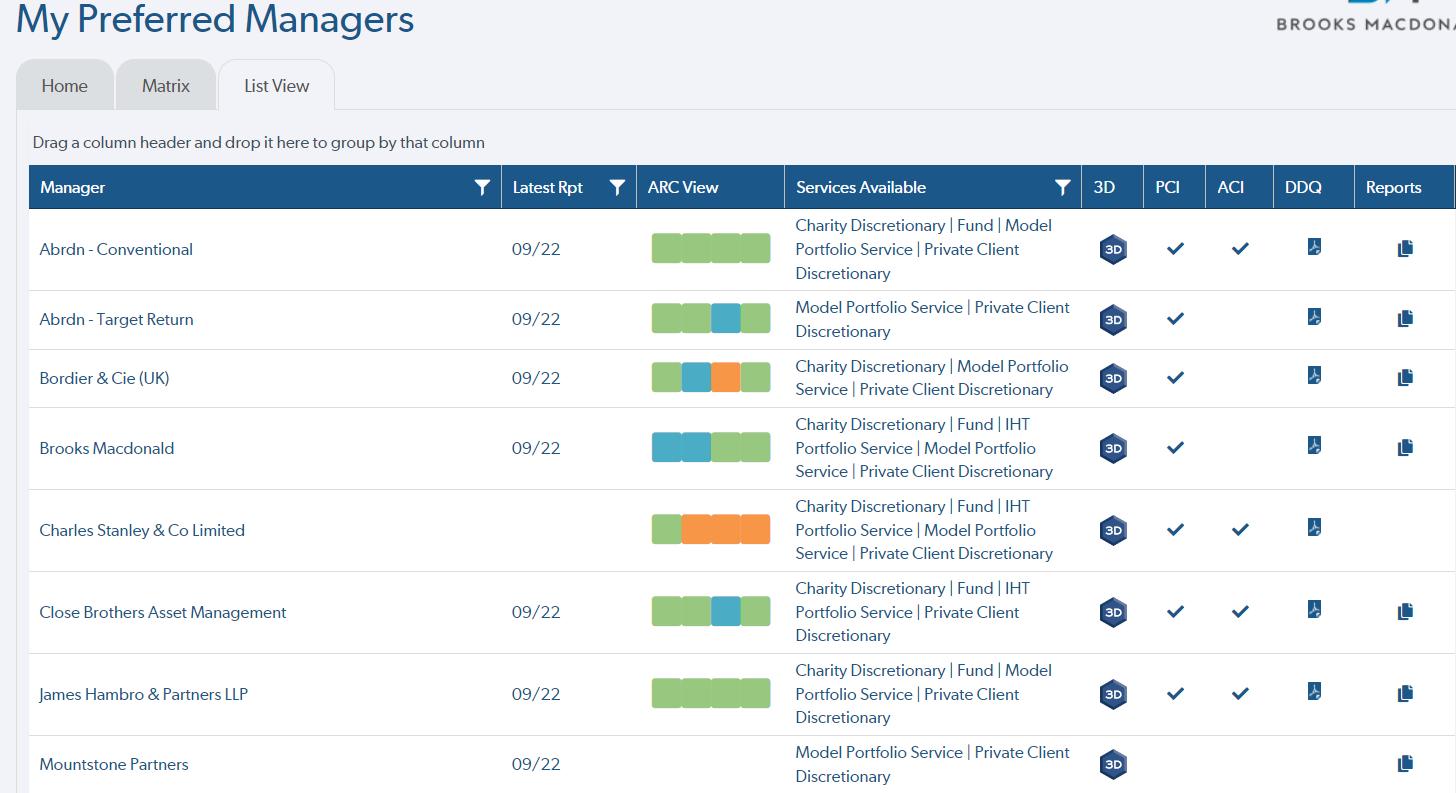Viewport: 1456px width, 793px height.
Task: Click services available text for Bordier & Cie (UK)
Action: 932,378
